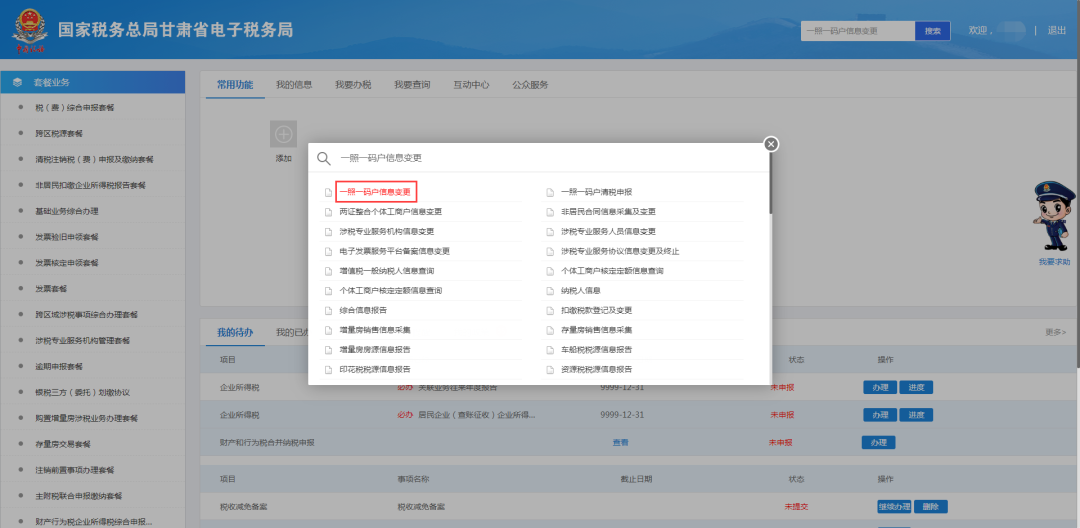This screenshot has height=528, width=1080.
Task: Open 非居民合同信息采集及变更 result
Action: (608, 211)
